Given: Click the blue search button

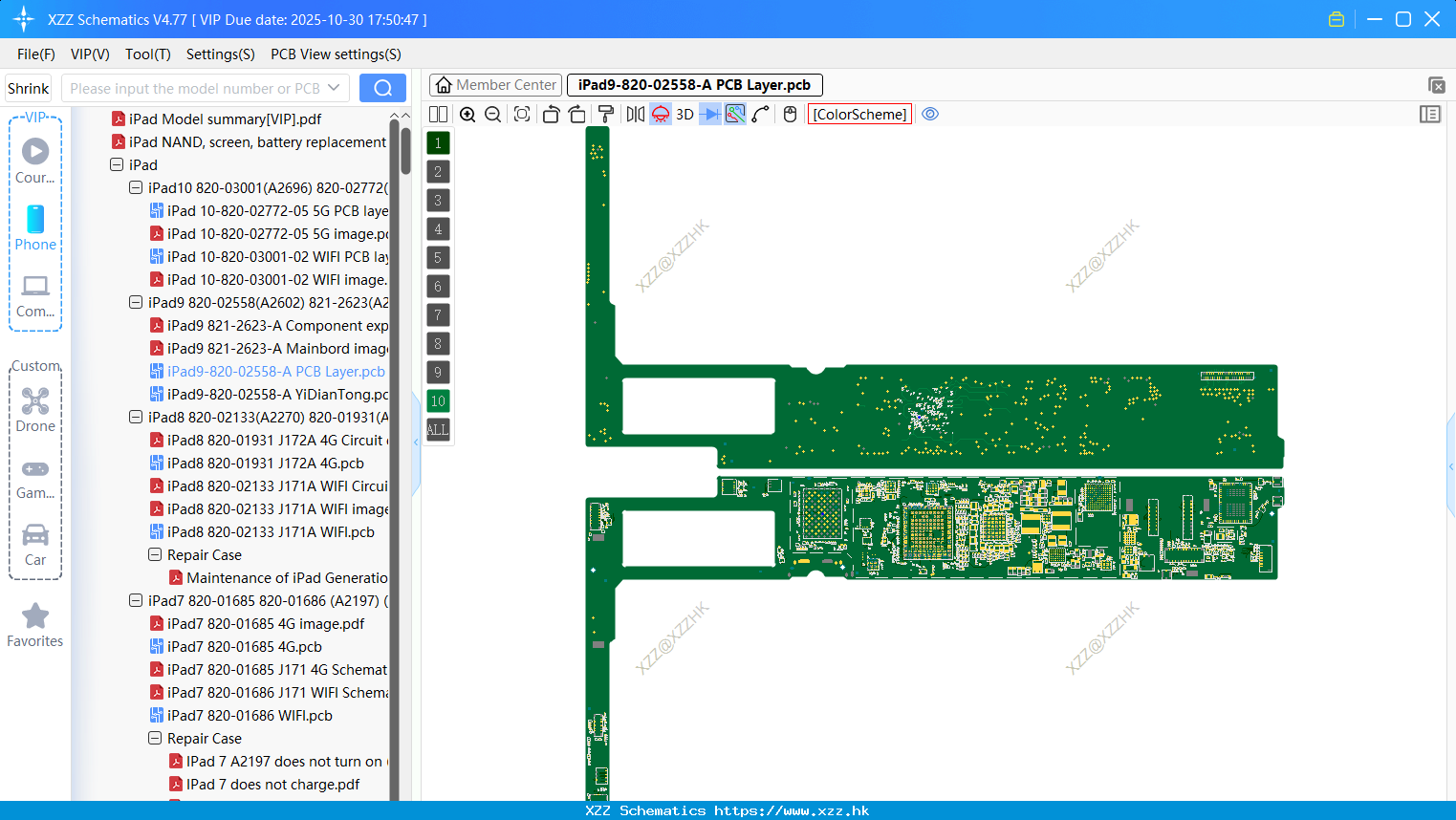Looking at the screenshot, I should pos(382,88).
